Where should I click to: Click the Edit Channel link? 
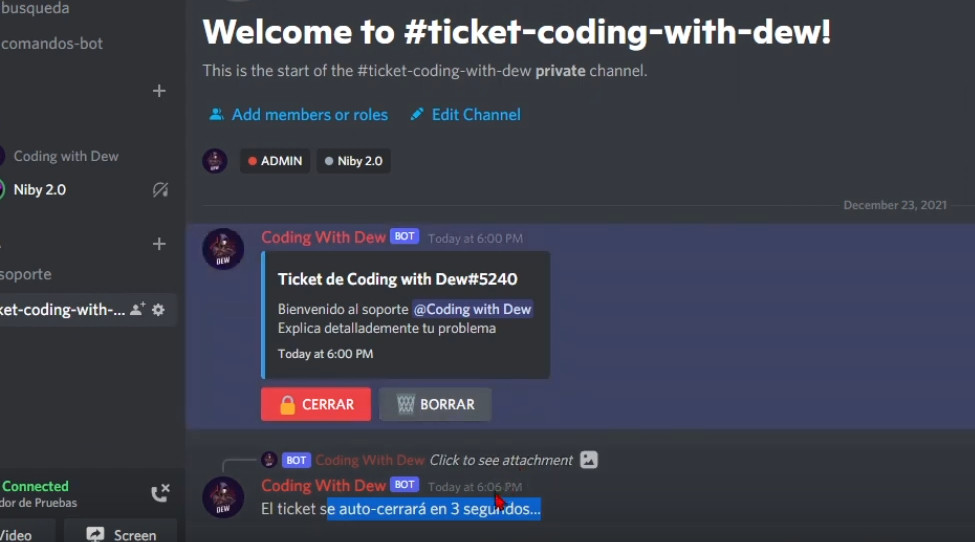coord(476,114)
